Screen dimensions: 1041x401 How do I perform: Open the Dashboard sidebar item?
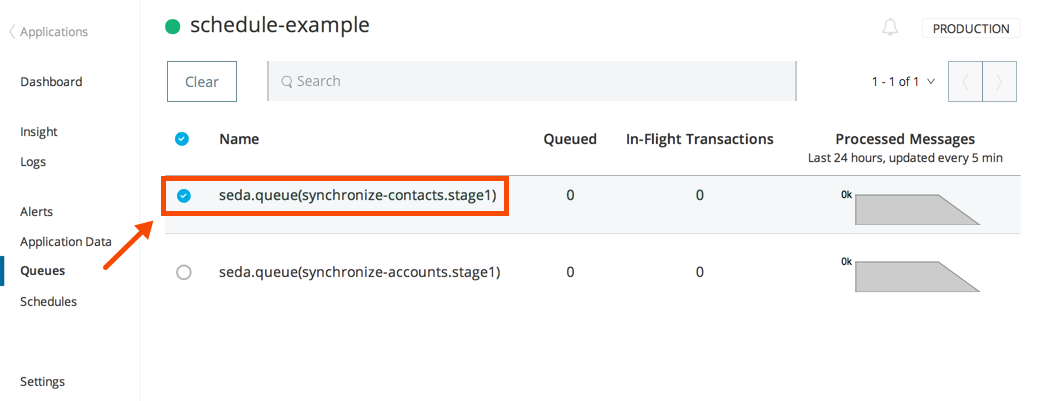51,82
